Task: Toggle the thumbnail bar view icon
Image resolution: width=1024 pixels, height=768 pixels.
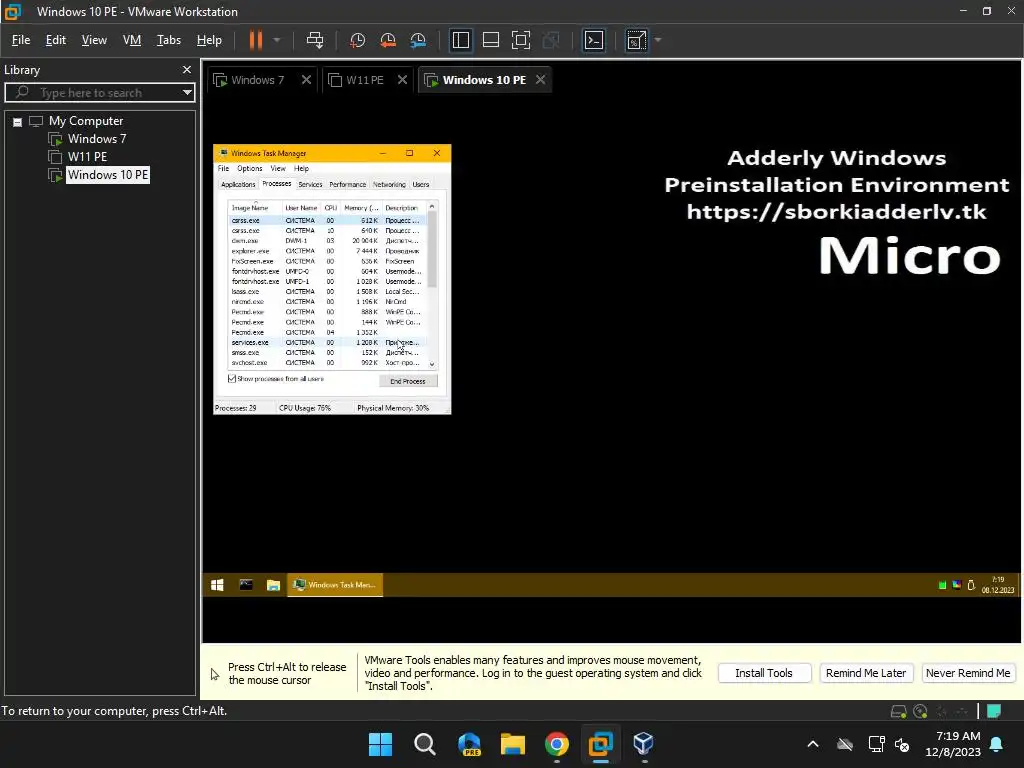Action: pyautogui.click(x=490, y=40)
